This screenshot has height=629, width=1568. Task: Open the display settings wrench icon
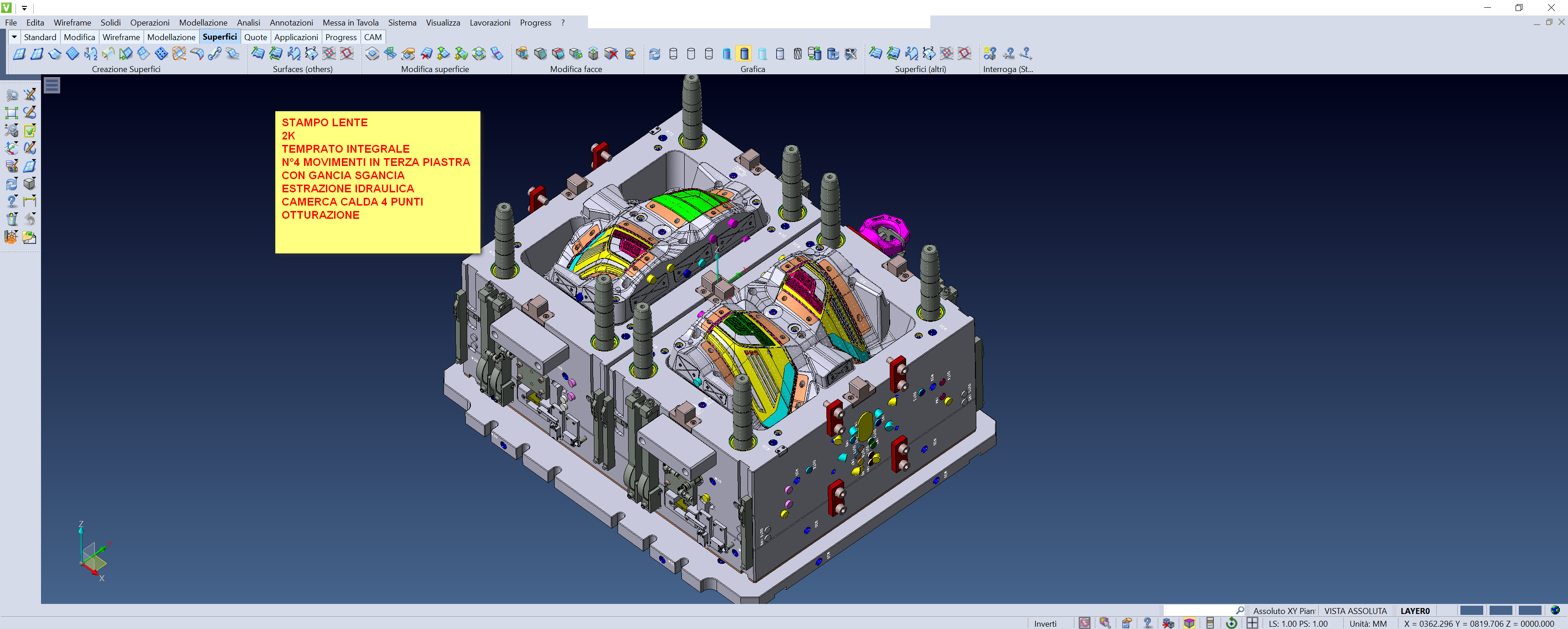pyautogui.click(x=851, y=54)
